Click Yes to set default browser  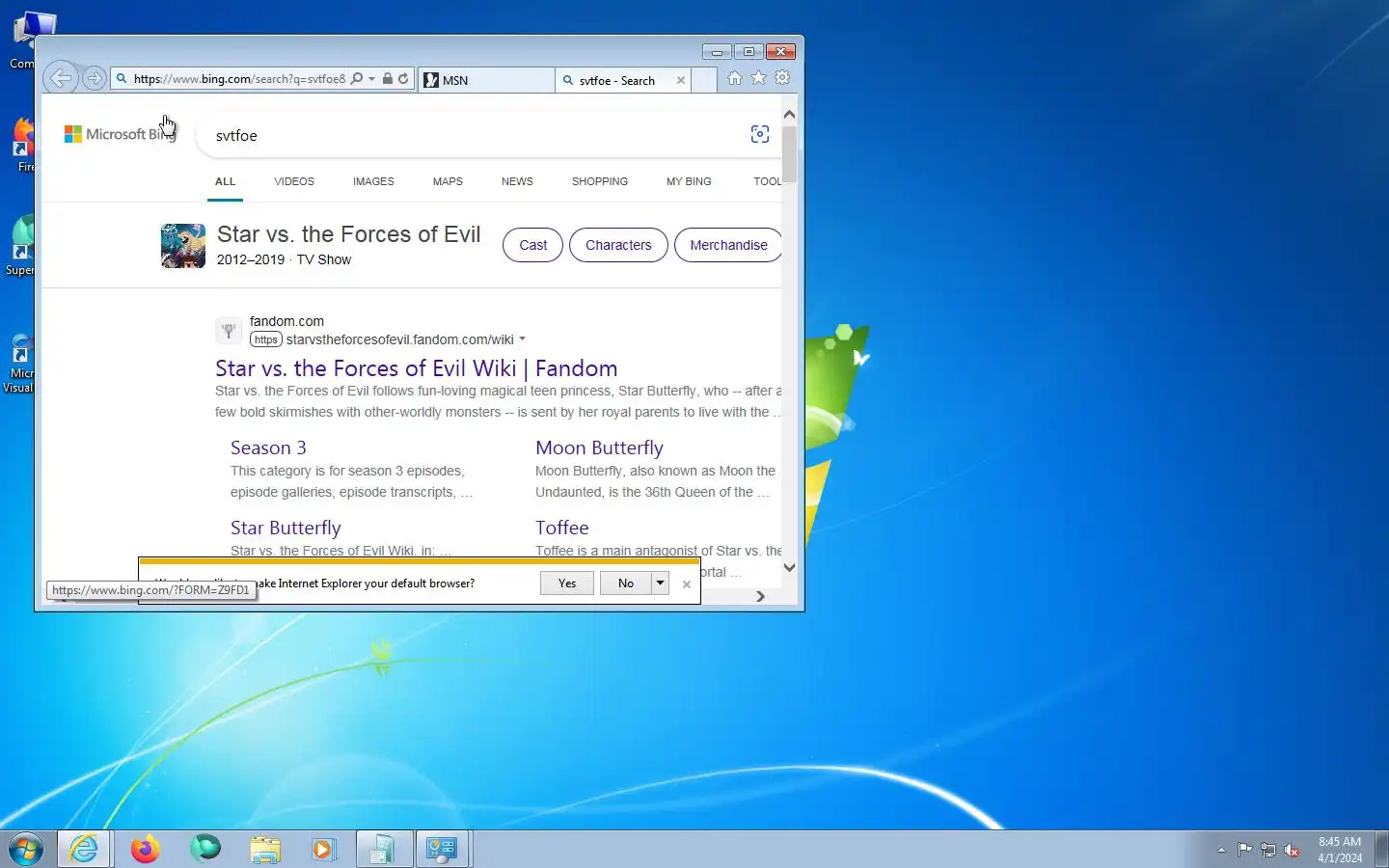(567, 583)
